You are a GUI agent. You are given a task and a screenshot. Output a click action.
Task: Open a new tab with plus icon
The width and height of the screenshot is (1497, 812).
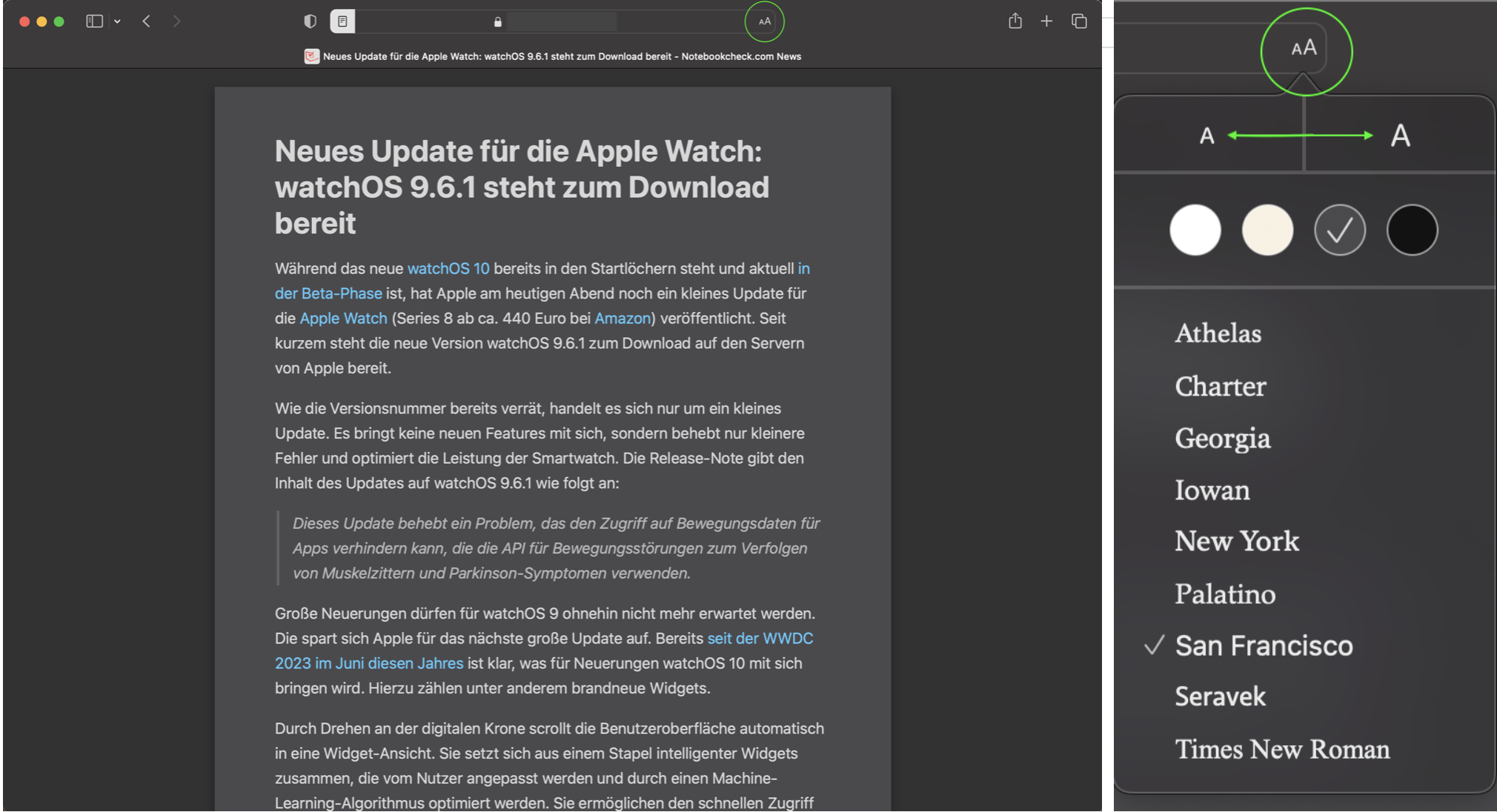pos(1046,21)
